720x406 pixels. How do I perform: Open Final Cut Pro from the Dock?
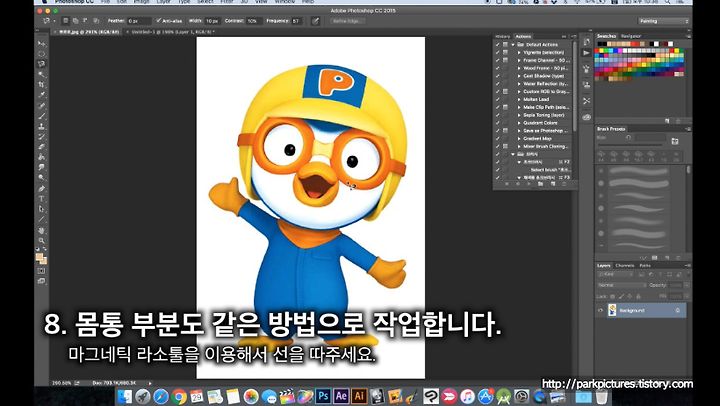(x=287, y=396)
